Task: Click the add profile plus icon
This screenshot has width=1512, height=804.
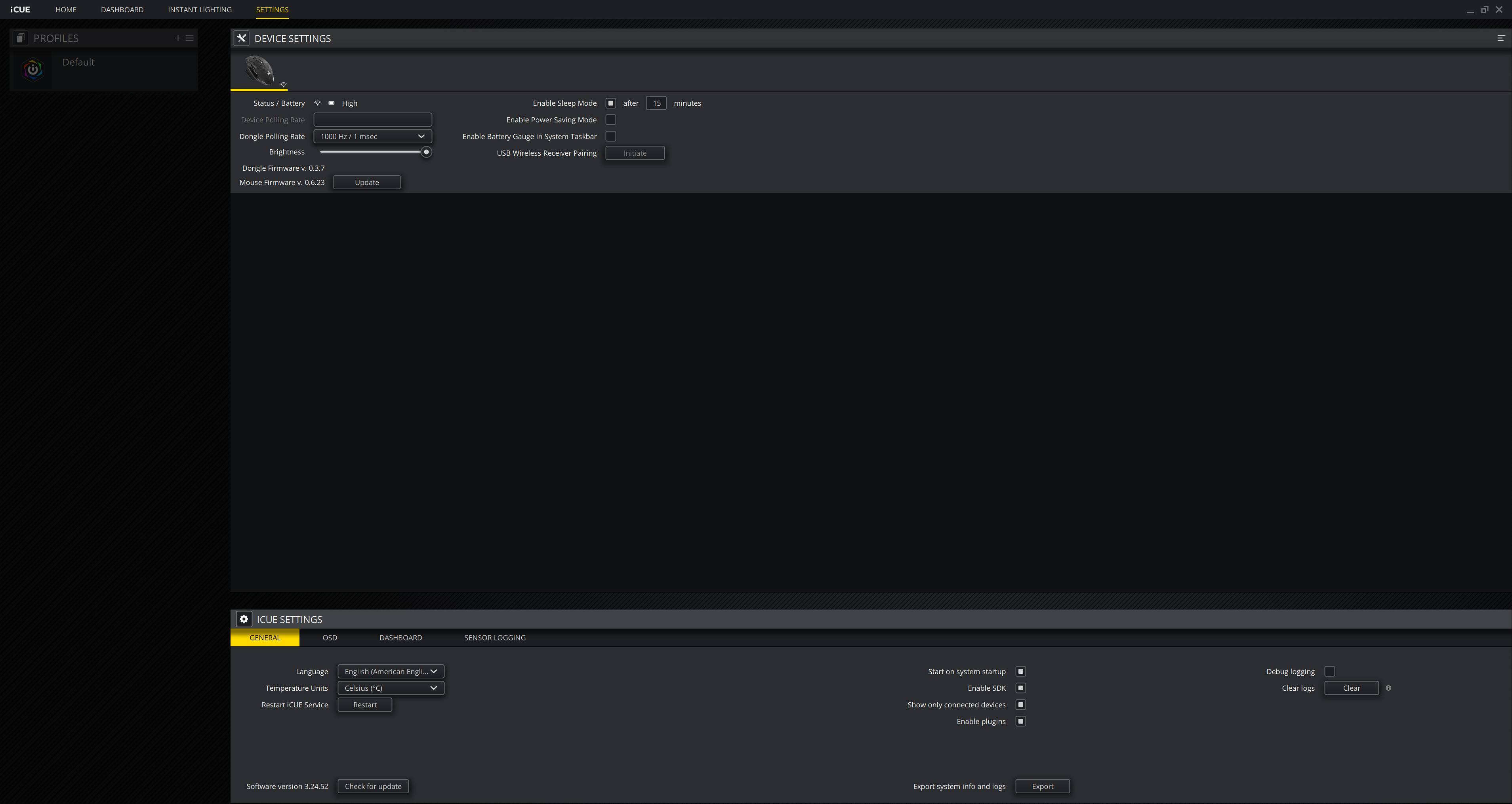Action: pos(178,38)
